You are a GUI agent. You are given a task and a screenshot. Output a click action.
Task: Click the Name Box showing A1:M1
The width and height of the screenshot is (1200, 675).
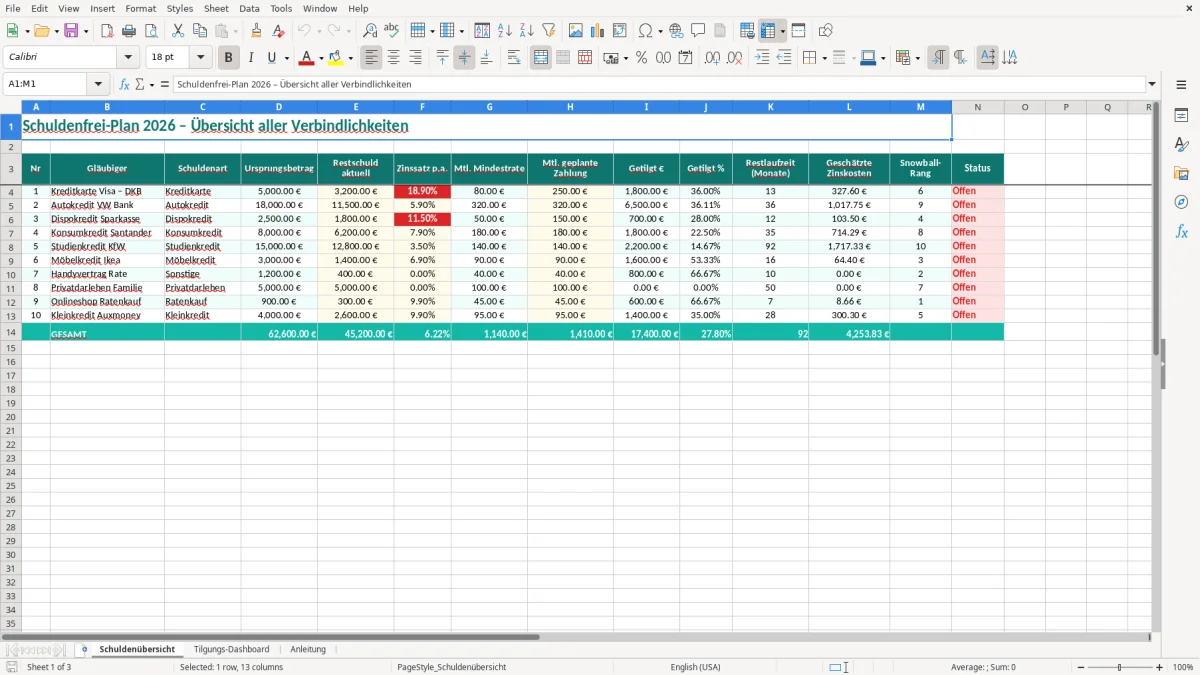46,84
